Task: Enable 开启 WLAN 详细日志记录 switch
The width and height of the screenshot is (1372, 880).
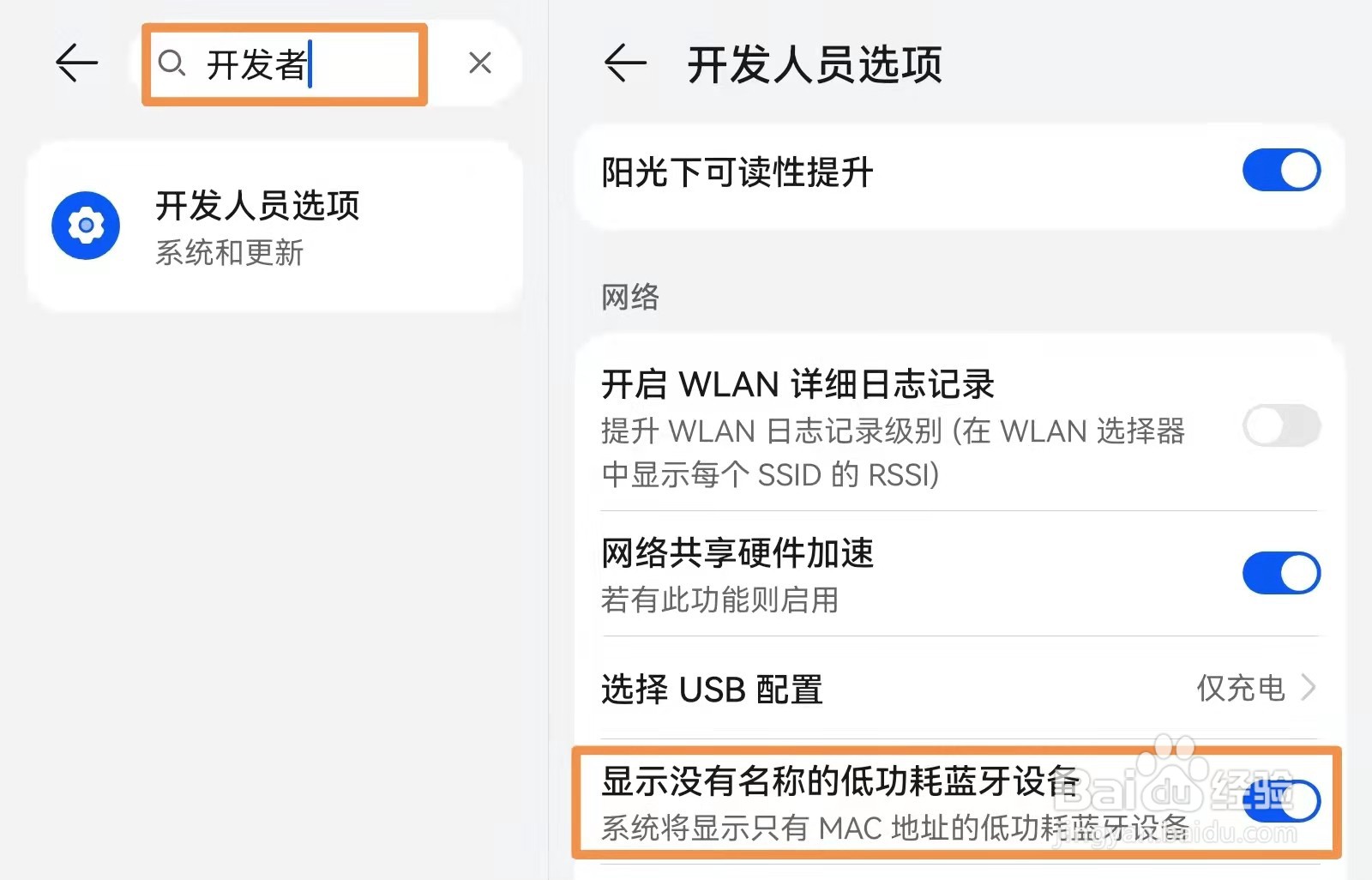Action: click(1281, 425)
